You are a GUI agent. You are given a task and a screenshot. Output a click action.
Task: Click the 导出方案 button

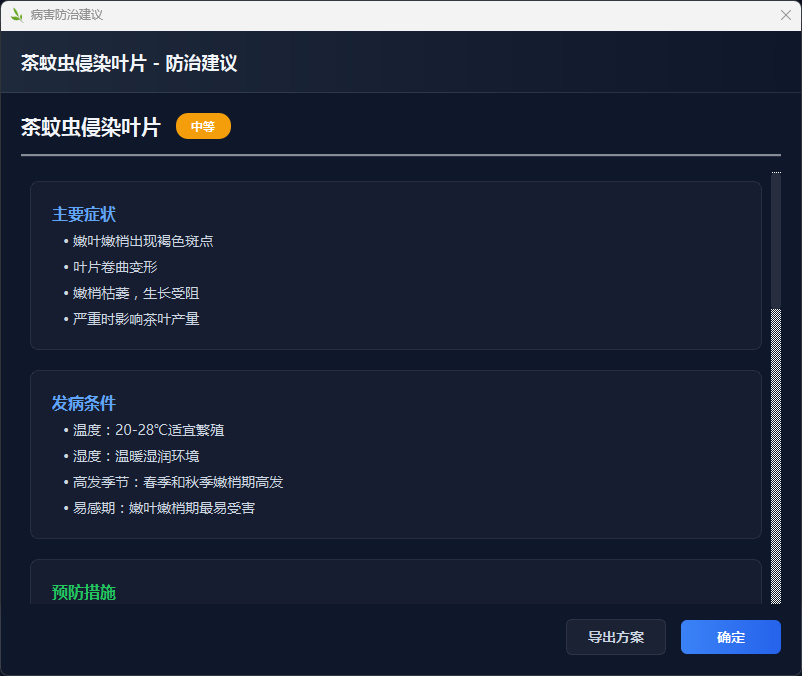point(615,637)
